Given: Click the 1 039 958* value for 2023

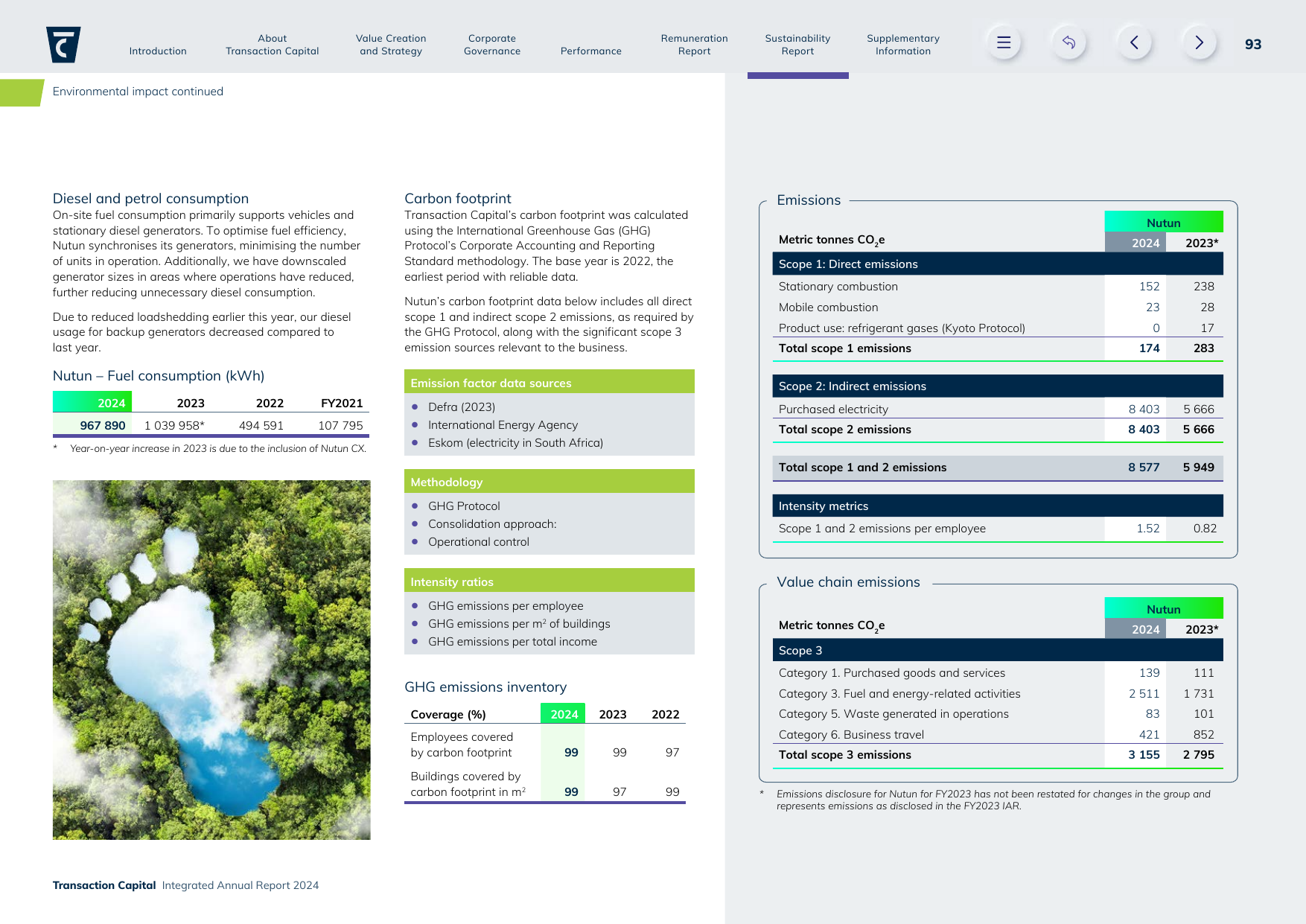Looking at the screenshot, I should click(x=174, y=426).
